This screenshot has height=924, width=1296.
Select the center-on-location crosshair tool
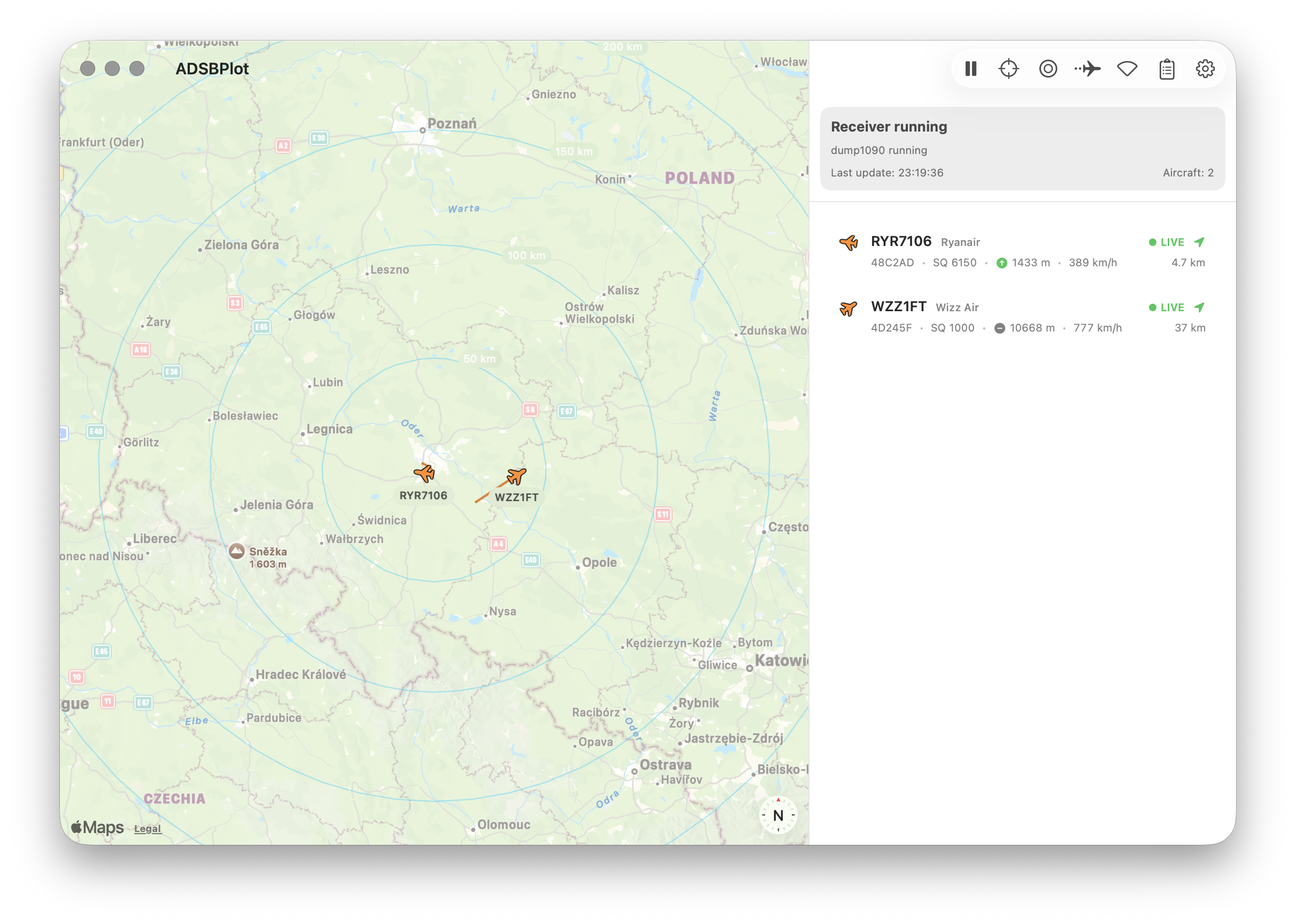tap(1009, 68)
